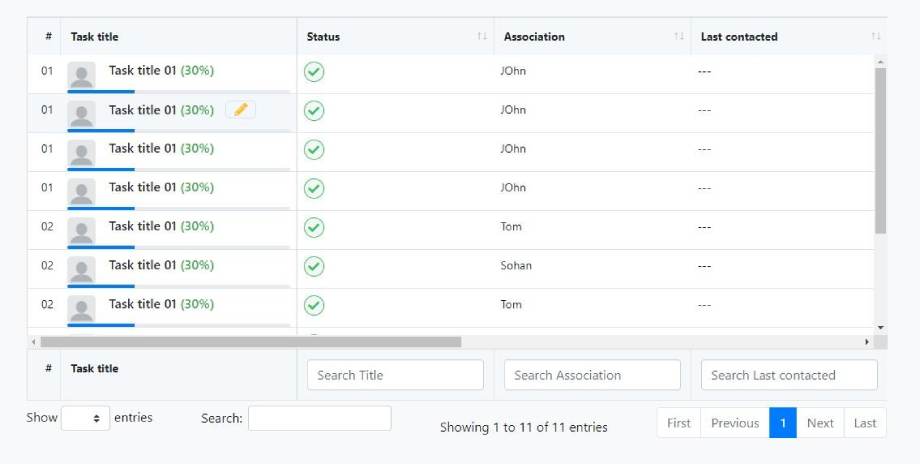This screenshot has width=920, height=464.
Task: Click the horizontal scrollbar right arrow
Action: click(x=866, y=342)
